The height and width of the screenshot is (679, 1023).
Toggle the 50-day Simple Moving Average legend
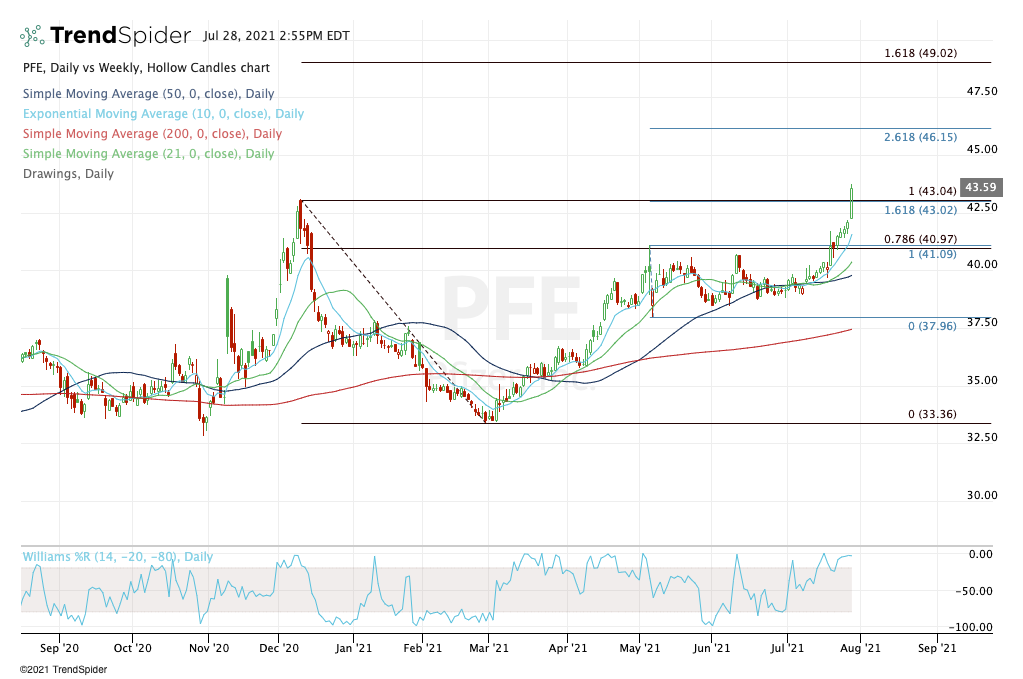[150, 94]
